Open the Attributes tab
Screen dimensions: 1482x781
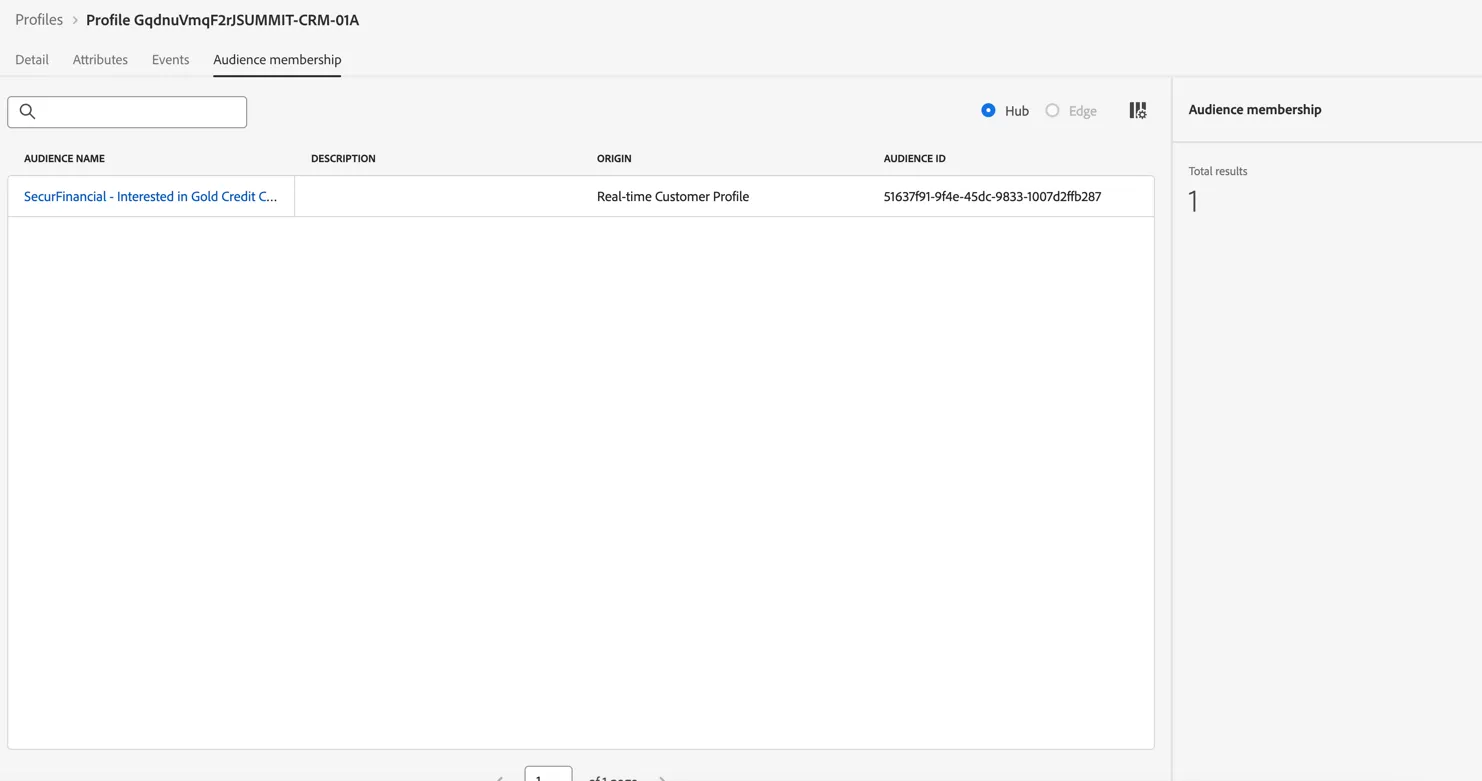click(100, 60)
